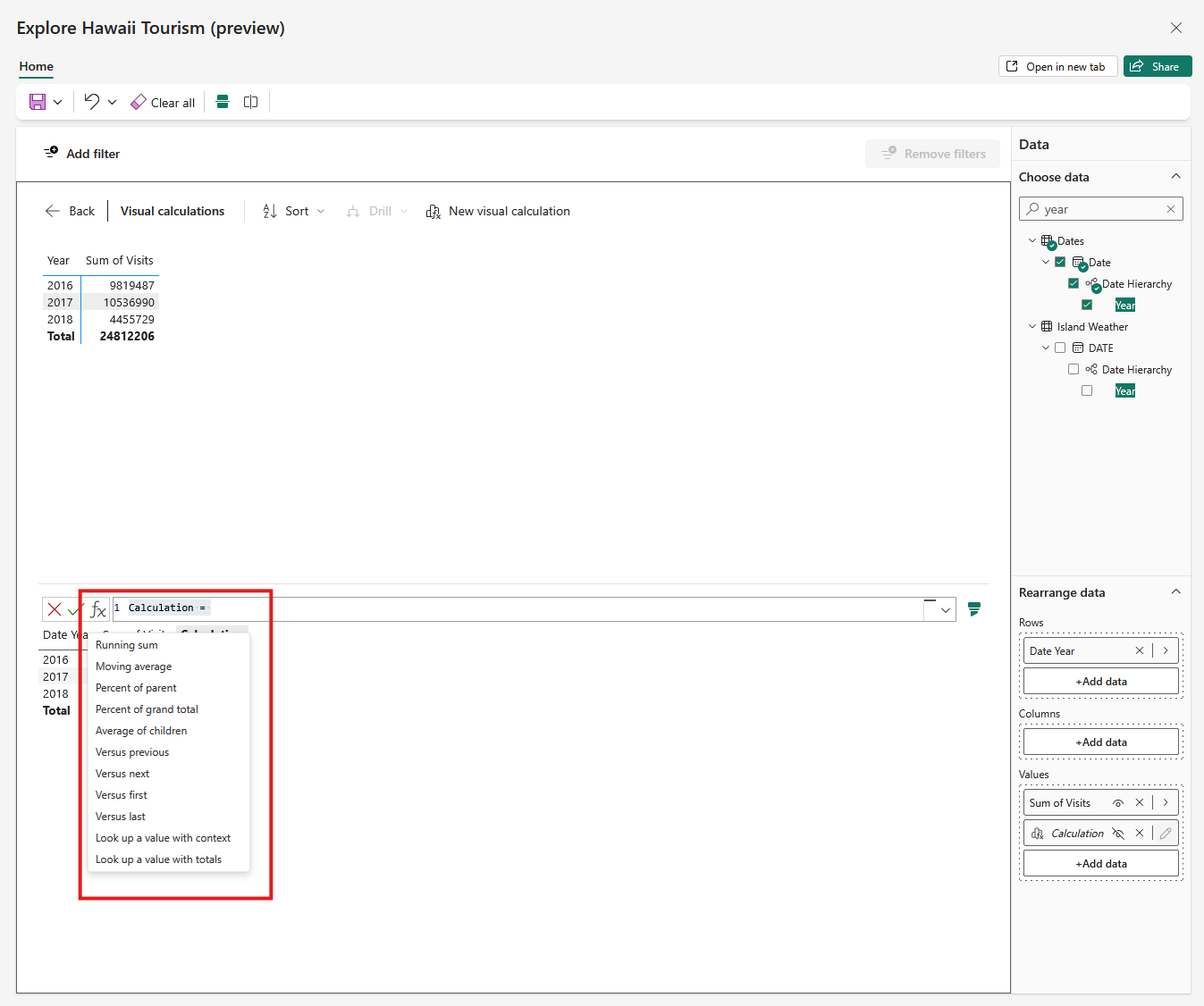Collapse the Choose data section
The image size is (1204, 1006).
1175,177
